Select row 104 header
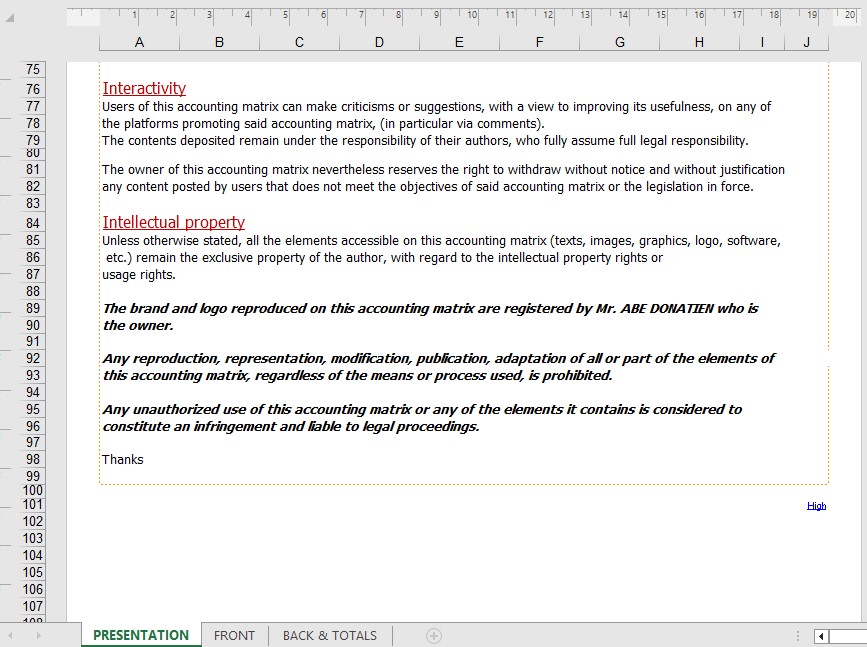This screenshot has width=867, height=647. coord(33,555)
